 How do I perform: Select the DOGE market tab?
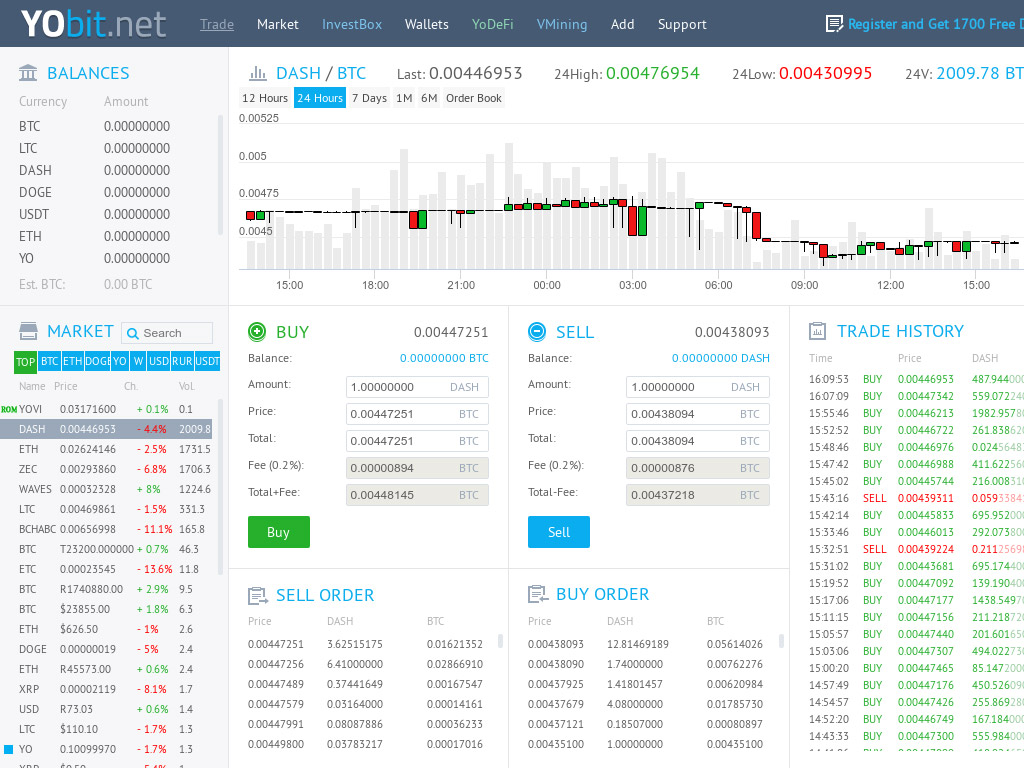point(97,362)
